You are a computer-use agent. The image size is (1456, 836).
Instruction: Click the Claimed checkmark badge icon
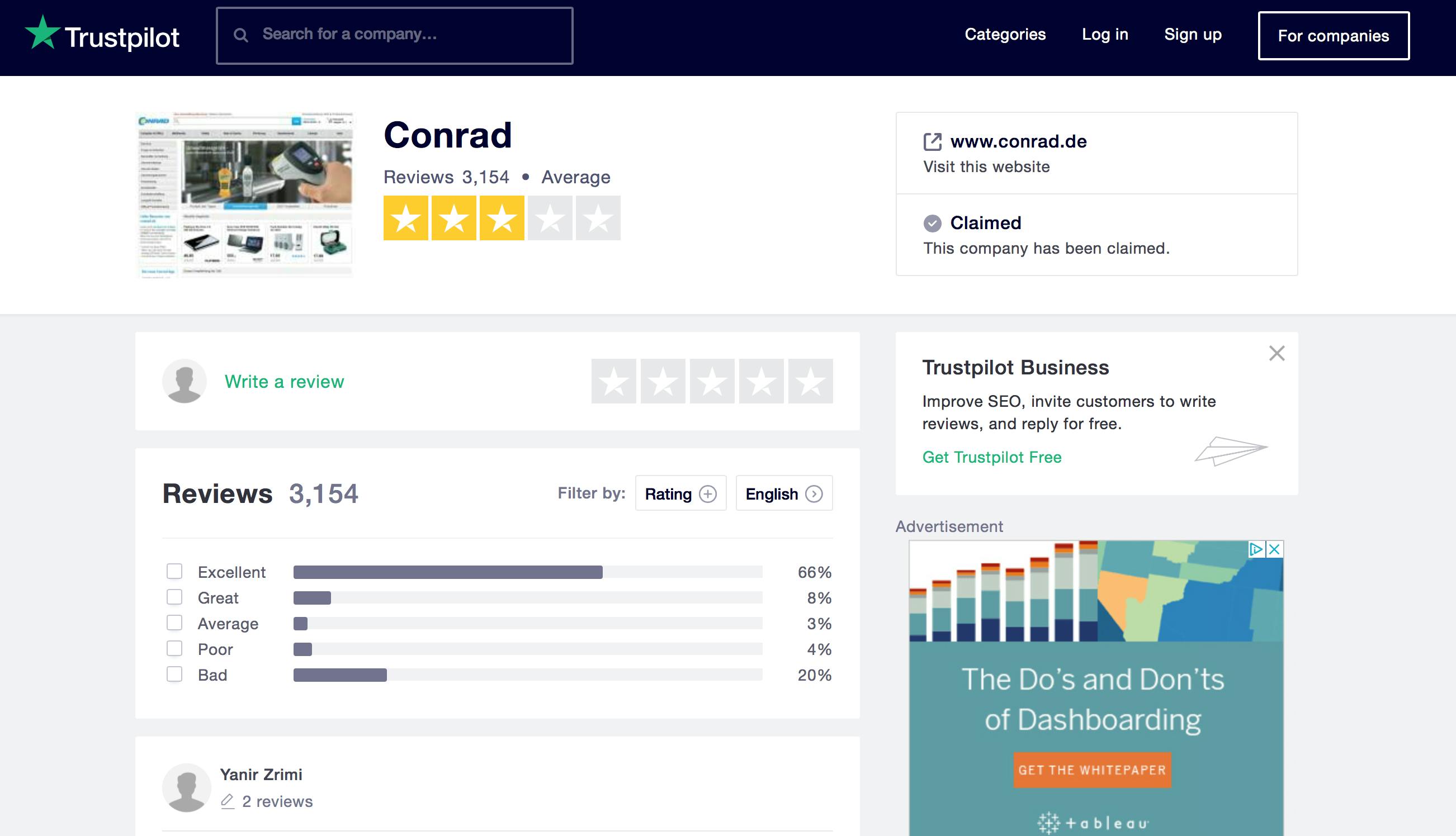pyautogui.click(x=932, y=223)
